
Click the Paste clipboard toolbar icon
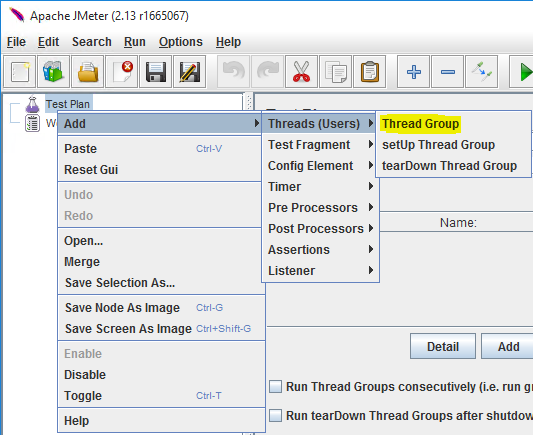(369, 72)
